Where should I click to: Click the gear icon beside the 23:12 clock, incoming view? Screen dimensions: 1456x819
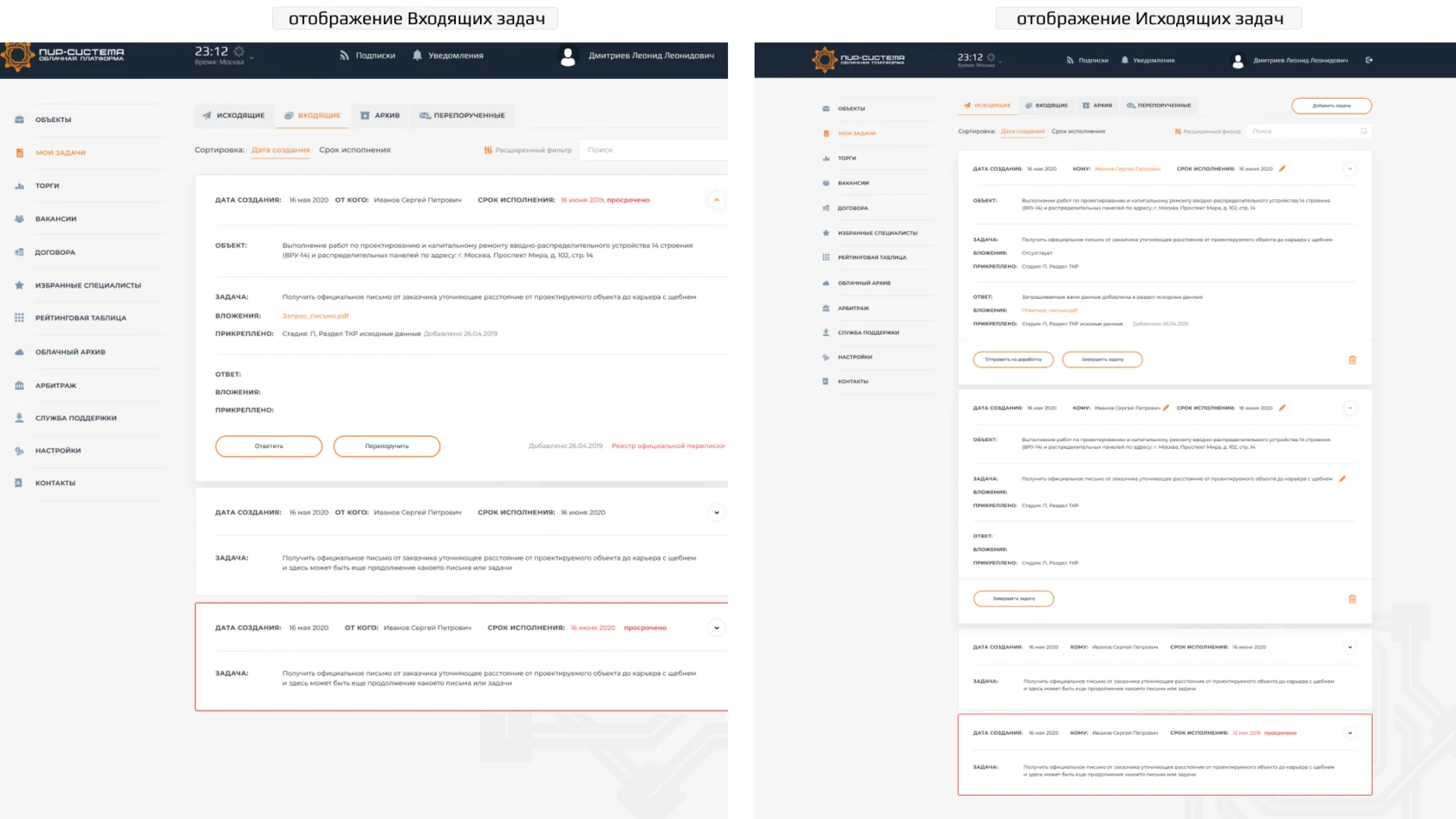[x=239, y=52]
